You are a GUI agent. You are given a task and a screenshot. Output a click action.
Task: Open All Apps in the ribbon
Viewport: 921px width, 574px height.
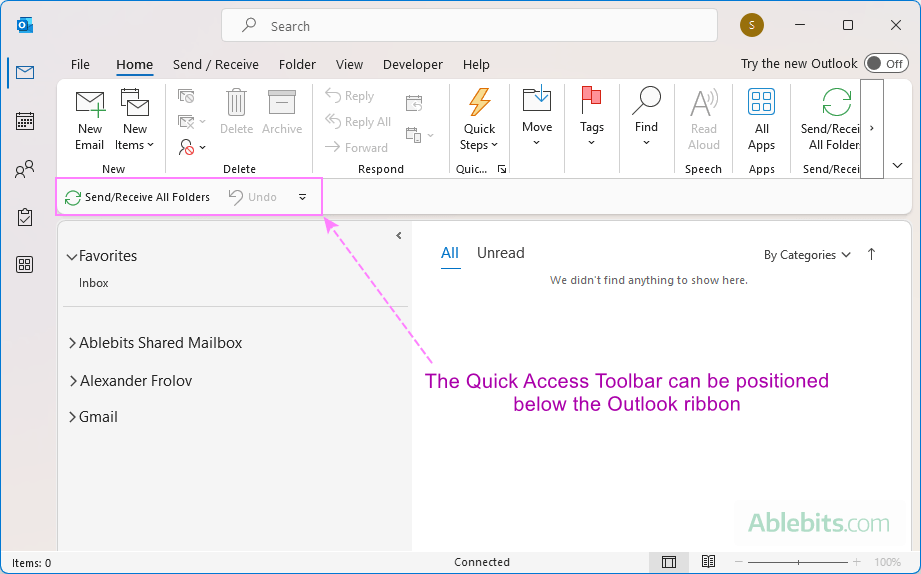click(x=761, y=120)
